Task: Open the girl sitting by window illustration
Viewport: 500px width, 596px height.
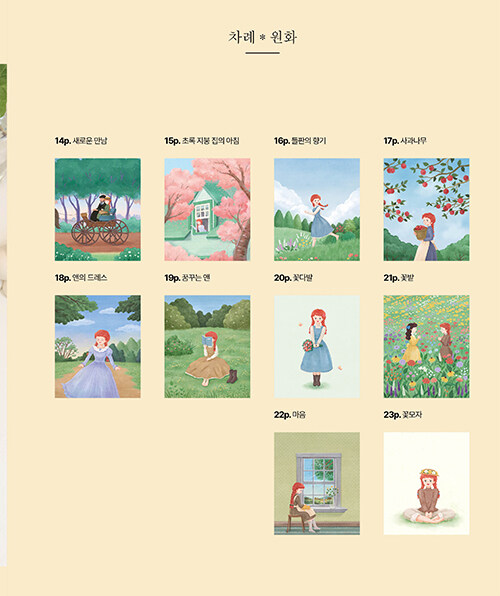Action: (317, 483)
